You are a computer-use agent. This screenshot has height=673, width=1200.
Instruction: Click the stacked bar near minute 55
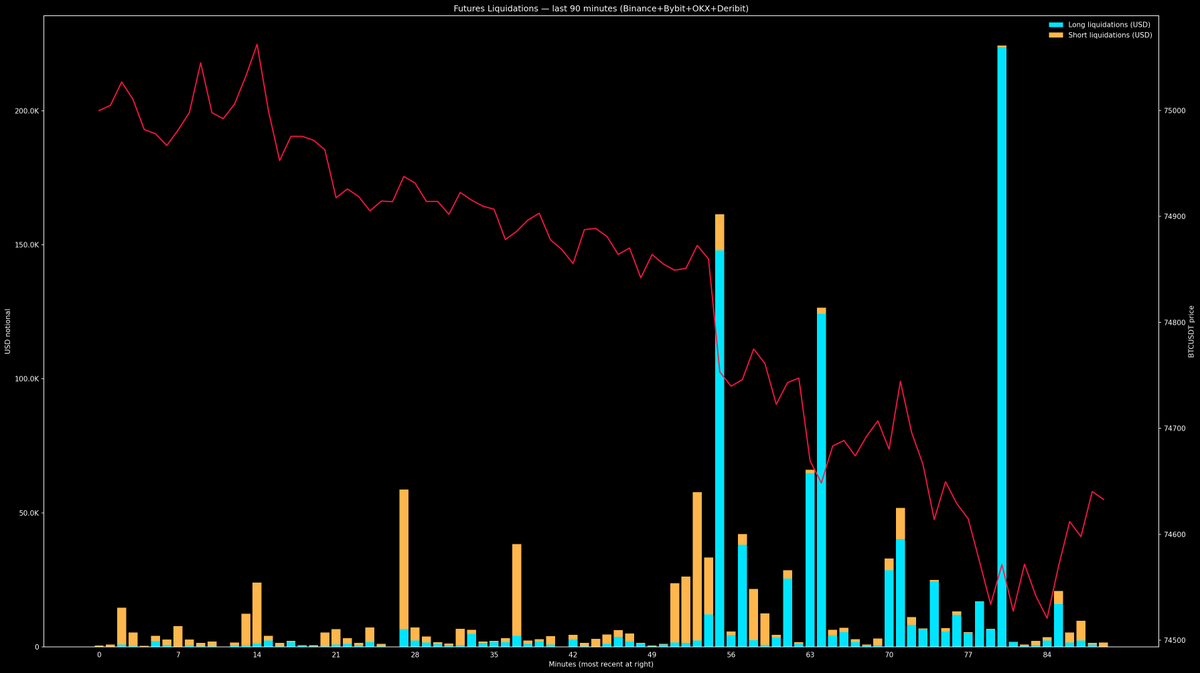718,400
